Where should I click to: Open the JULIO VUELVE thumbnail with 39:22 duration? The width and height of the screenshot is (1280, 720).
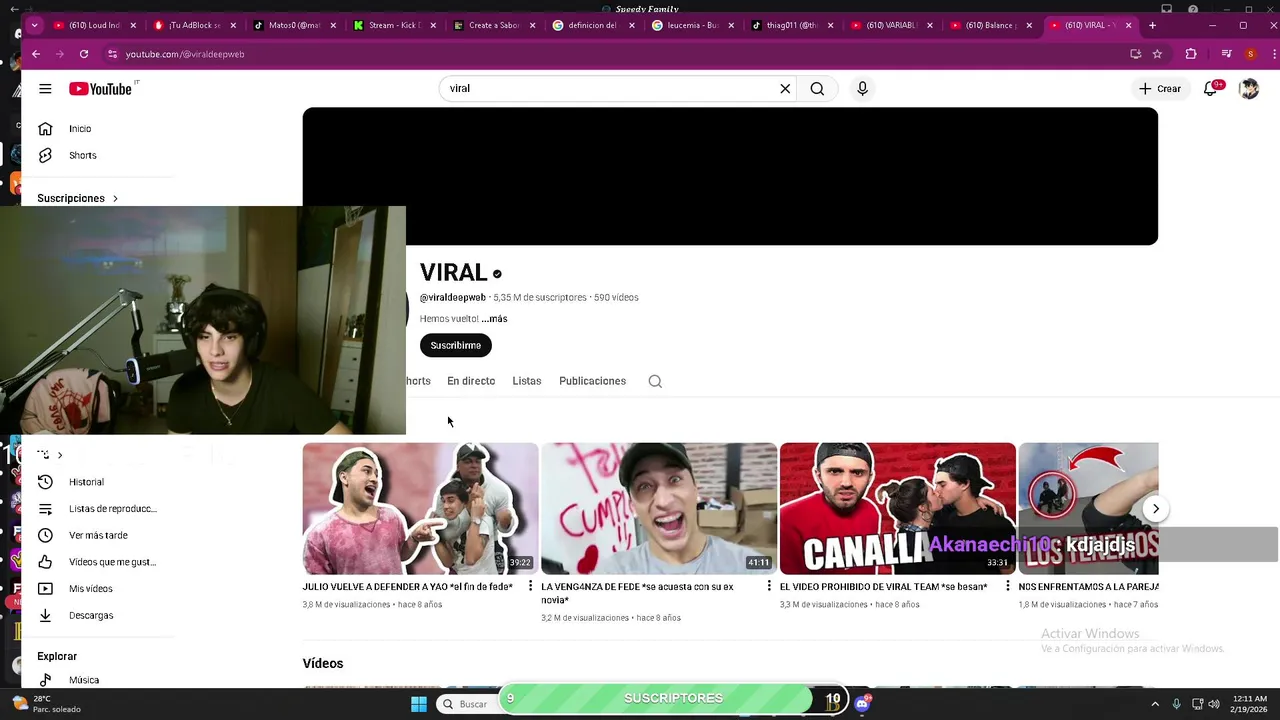(x=420, y=509)
